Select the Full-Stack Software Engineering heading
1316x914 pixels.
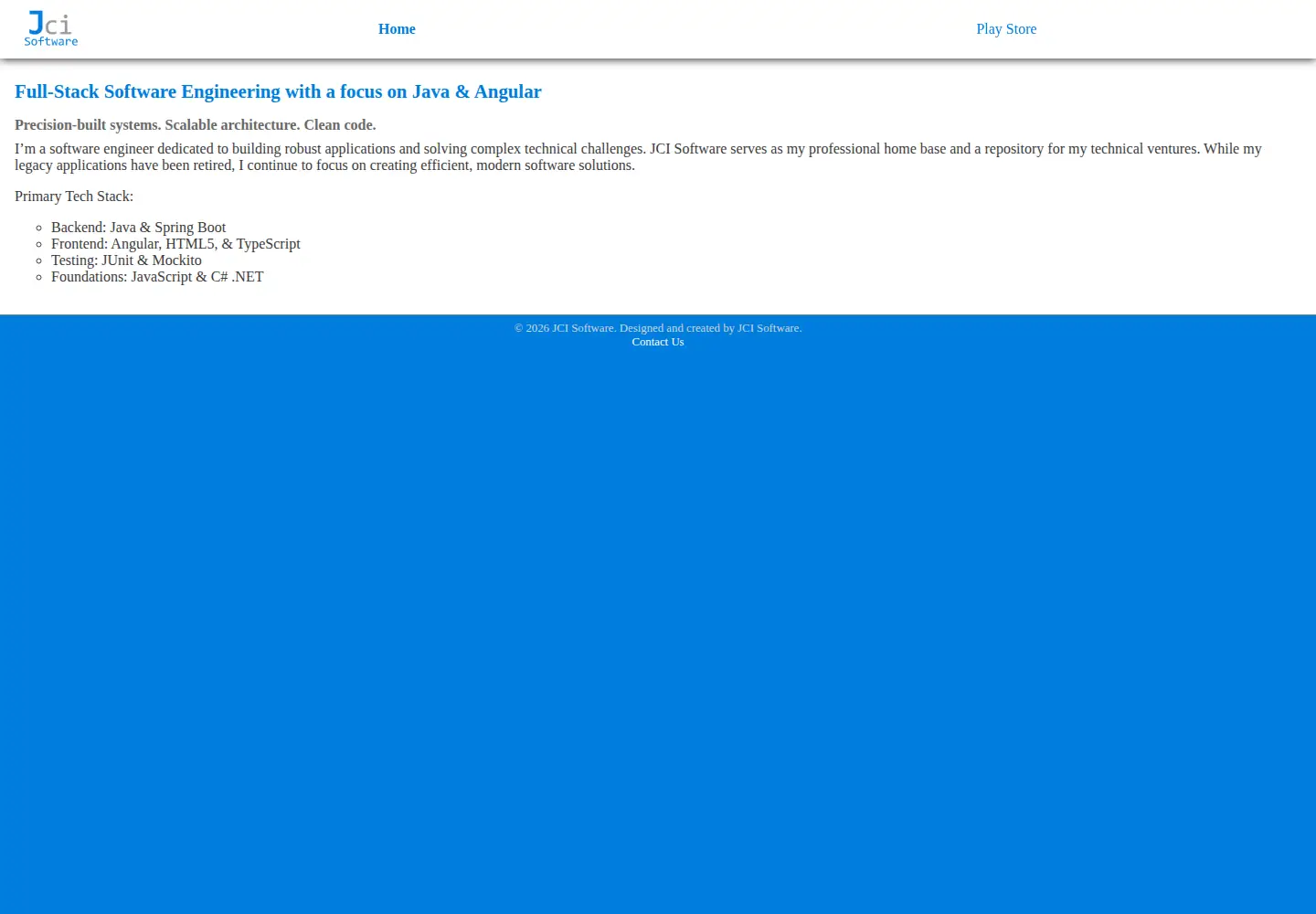278,91
